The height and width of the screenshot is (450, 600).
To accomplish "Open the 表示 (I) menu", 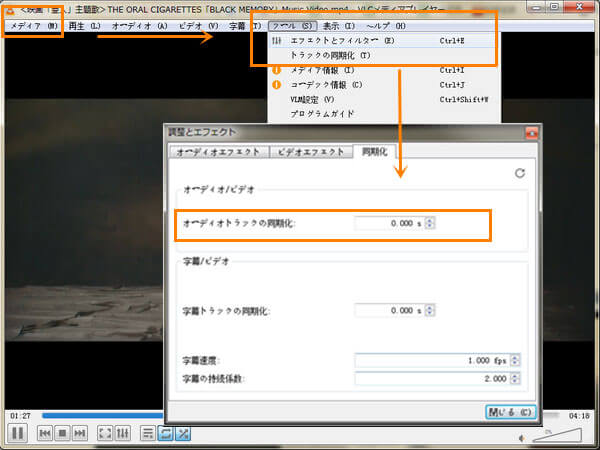I will click(339, 26).
